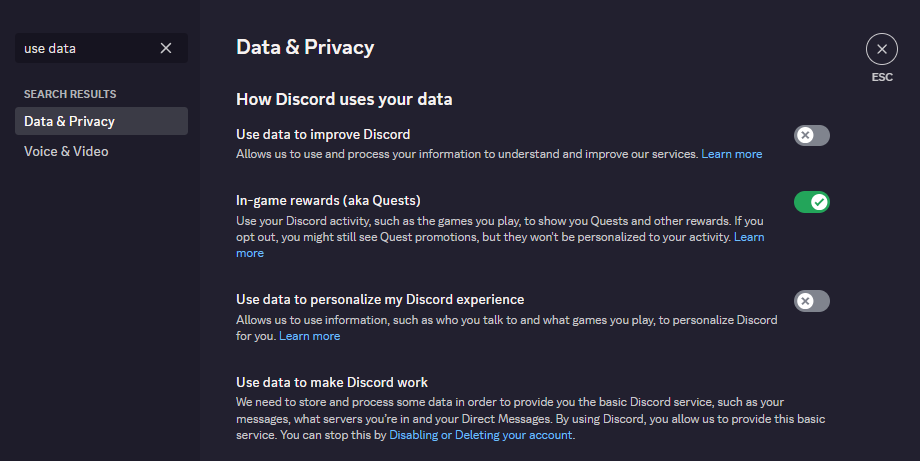The height and width of the screenshot is (461, 920).
Task: Enable the personalize my Discord experience toggle
Action: point(811,301)
